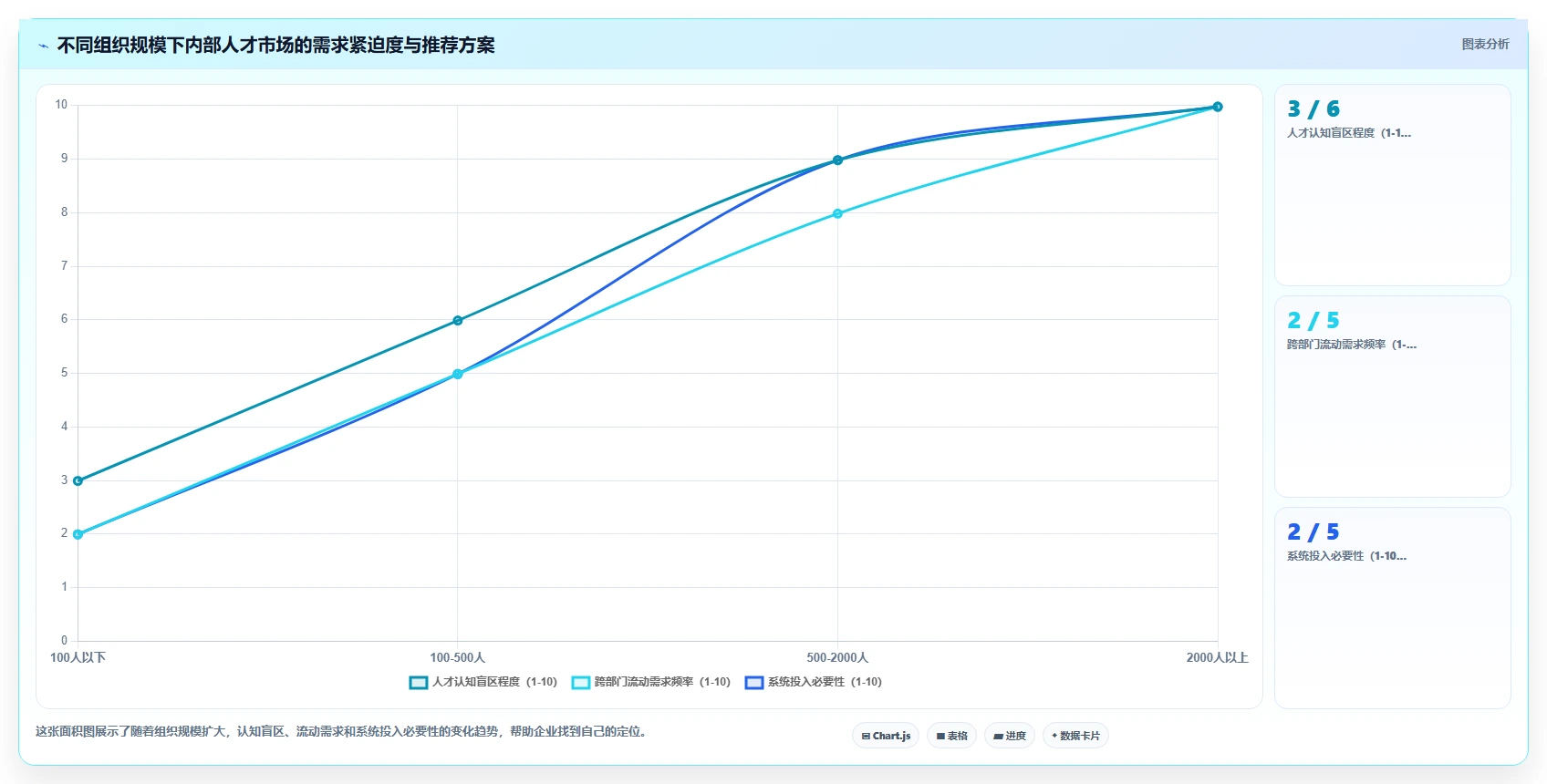The image size is (1547, 784).
Task: Click the data point at 500-2000人 value 9
Action: click(837, 160)
